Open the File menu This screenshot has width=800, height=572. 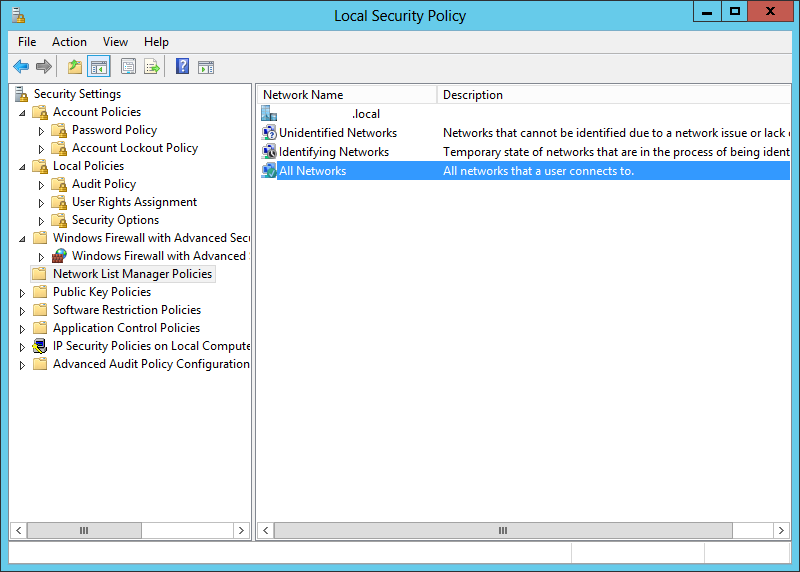[x=27, y=42]
